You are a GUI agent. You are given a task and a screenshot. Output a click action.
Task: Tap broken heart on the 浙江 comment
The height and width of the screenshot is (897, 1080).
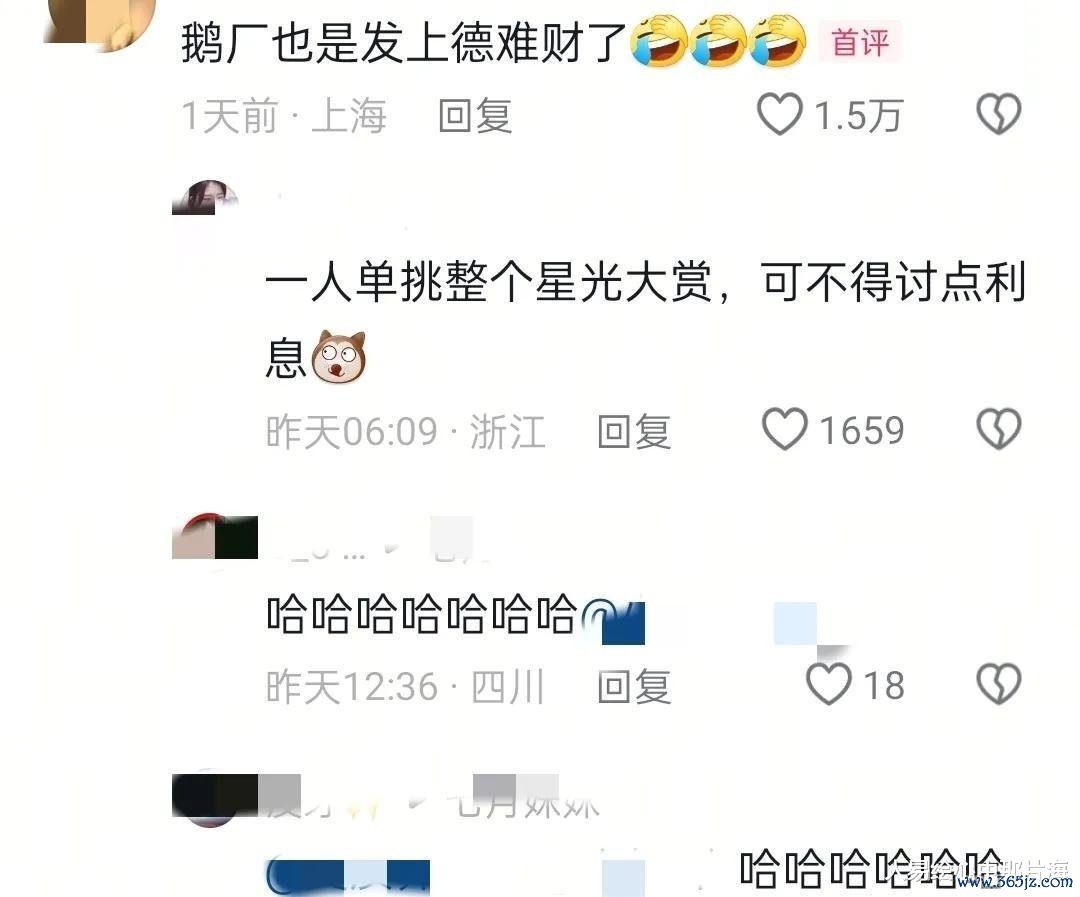click(999, 429)
